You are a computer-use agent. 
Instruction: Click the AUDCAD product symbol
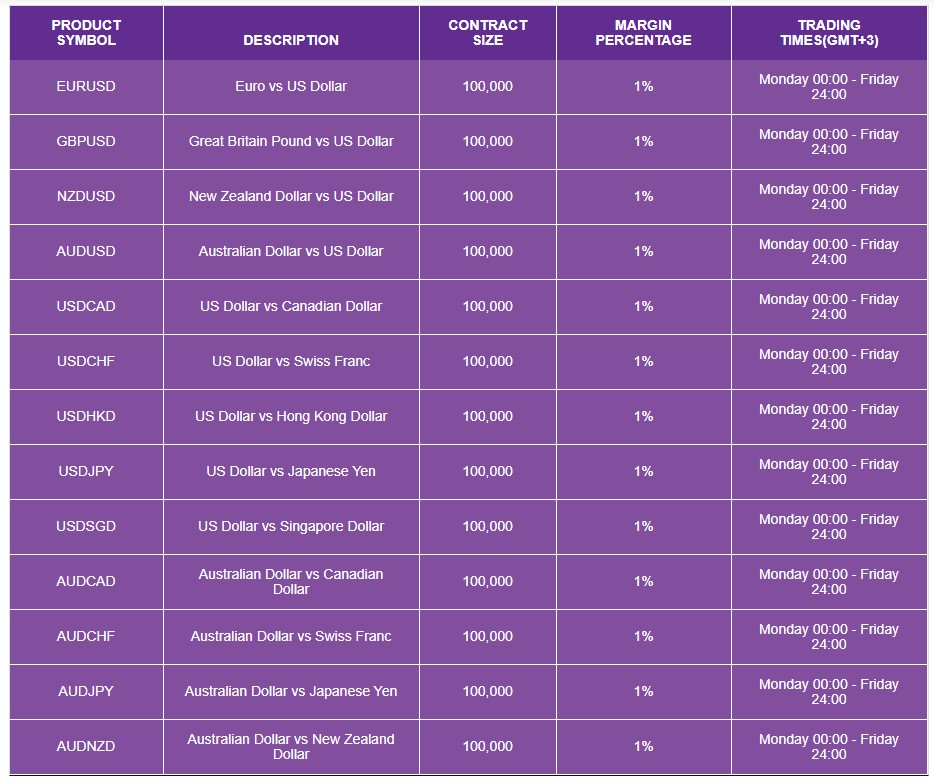click(86, 581)
